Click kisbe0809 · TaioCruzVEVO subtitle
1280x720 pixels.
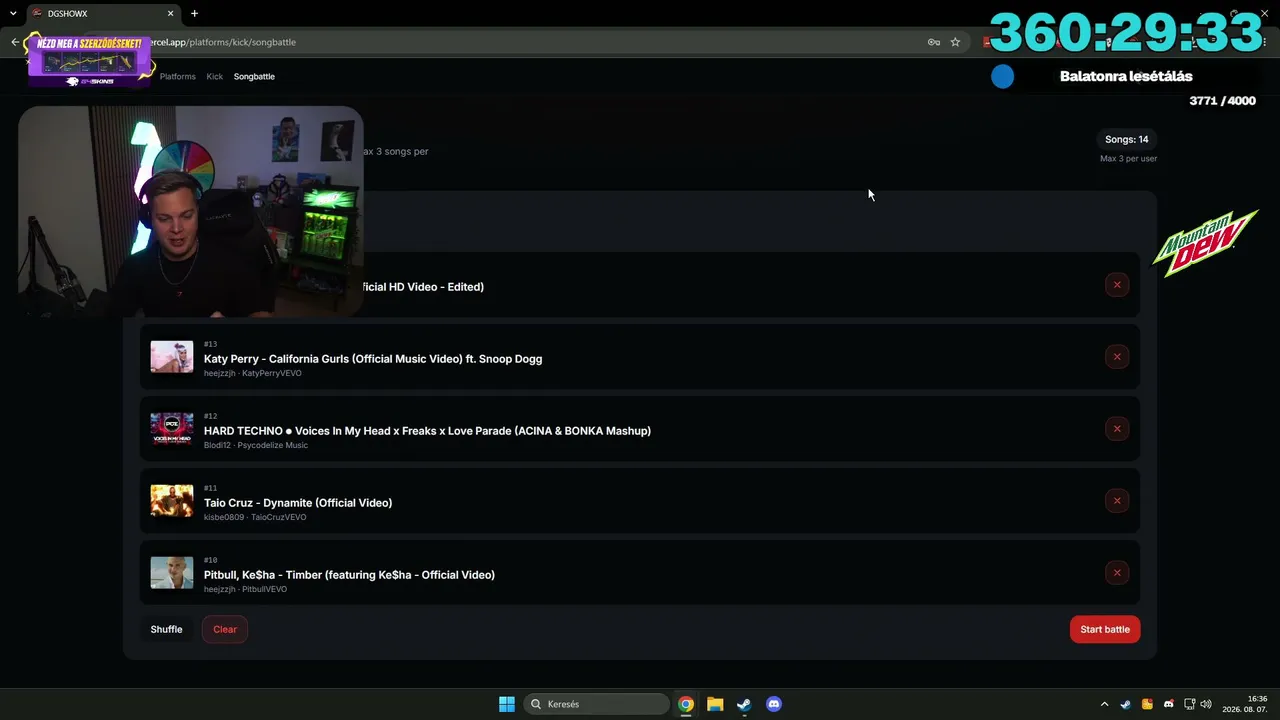[255, 517]
